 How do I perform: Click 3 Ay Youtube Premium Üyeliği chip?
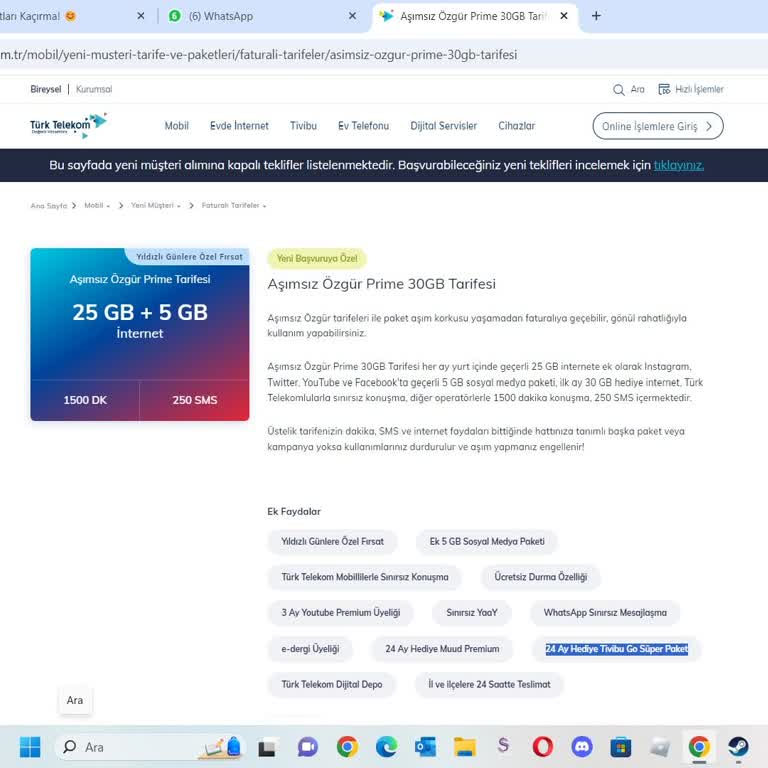coord(340,613)
